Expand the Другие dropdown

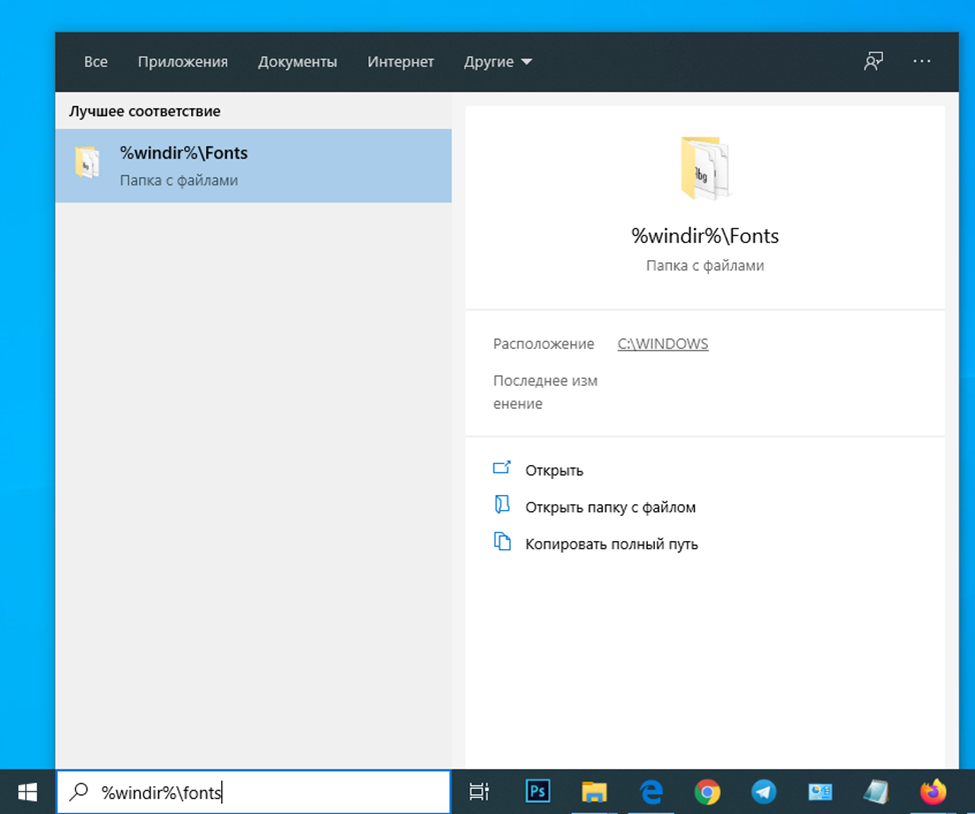coord(497,62)
